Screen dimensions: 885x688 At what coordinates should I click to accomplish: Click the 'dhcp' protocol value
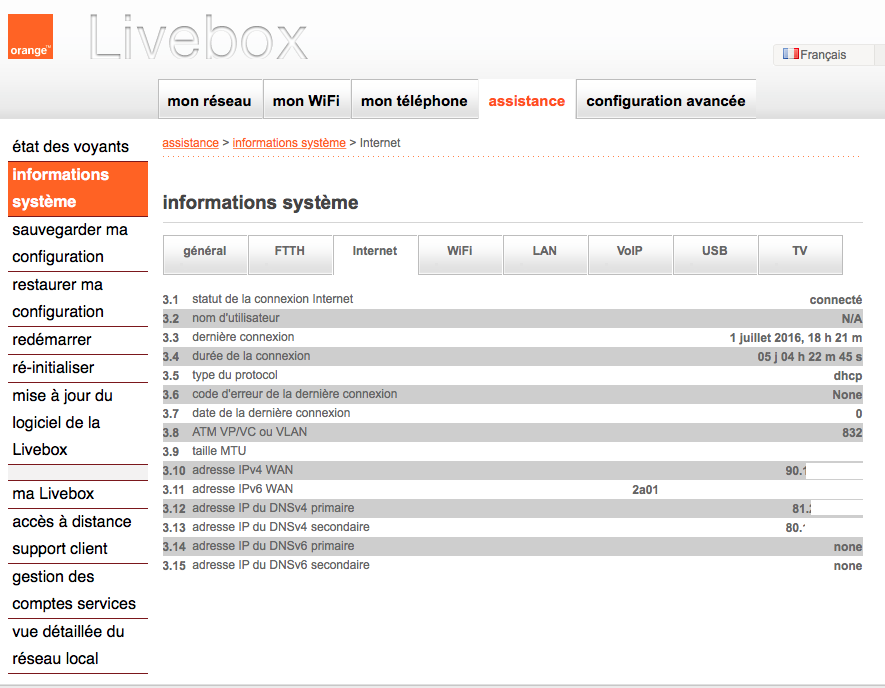(x=848, y=376)
